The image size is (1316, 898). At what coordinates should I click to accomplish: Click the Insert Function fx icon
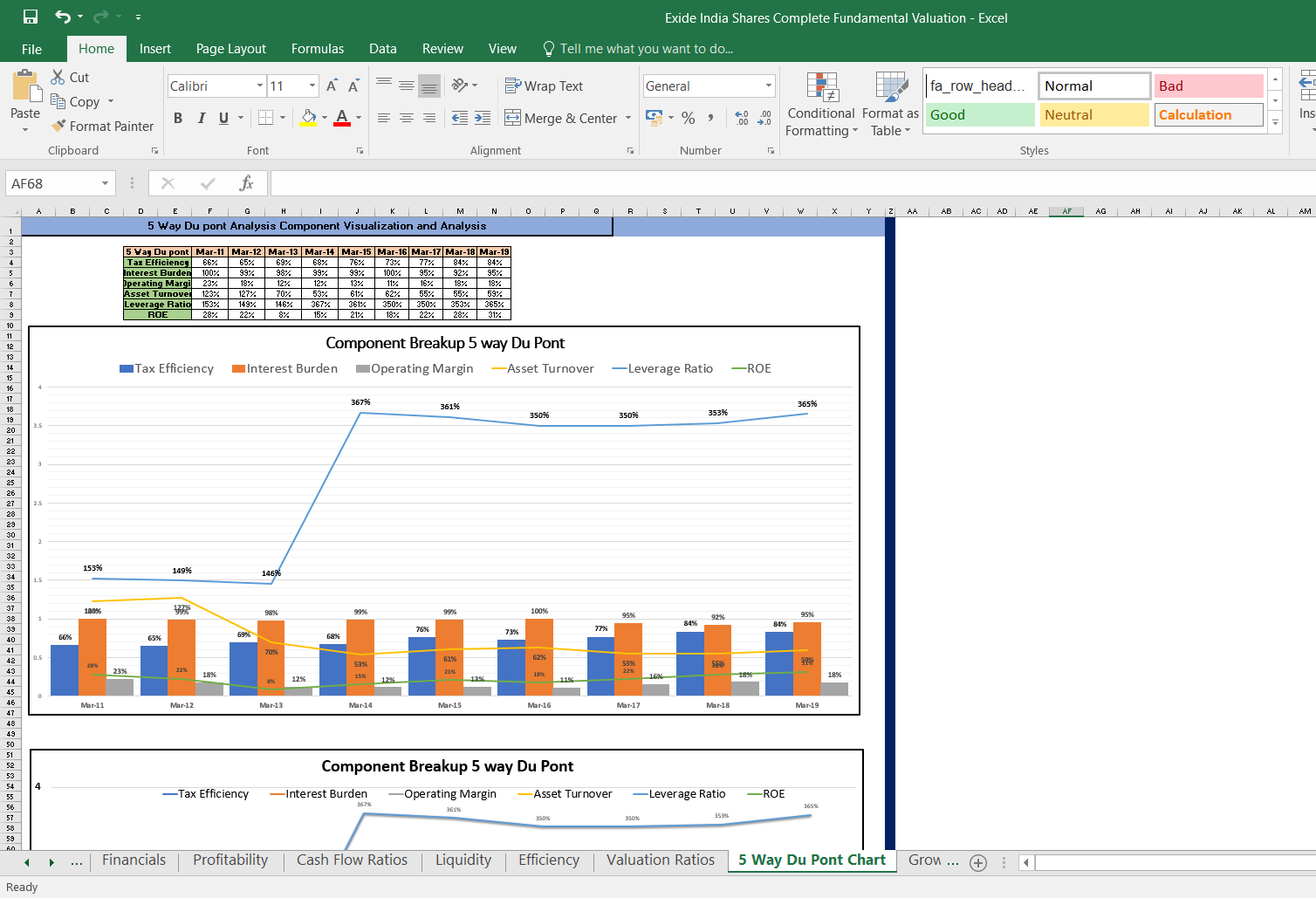coord(246,183)
